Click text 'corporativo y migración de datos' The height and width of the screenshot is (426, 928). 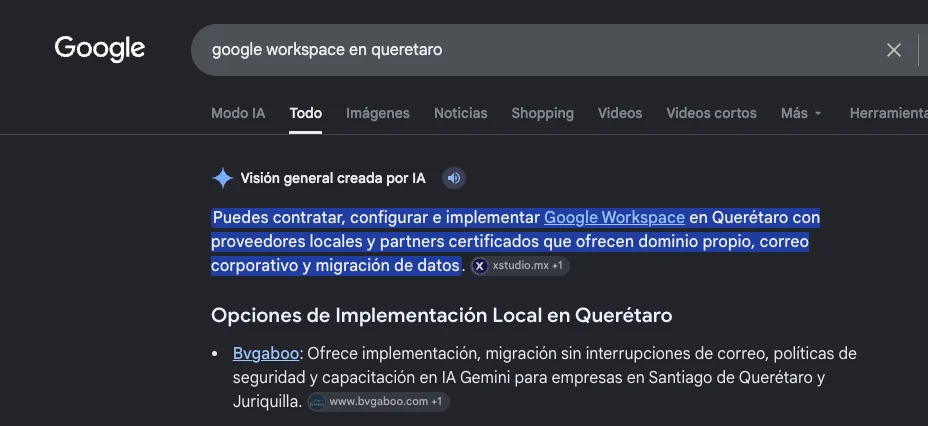coord(335,266)
